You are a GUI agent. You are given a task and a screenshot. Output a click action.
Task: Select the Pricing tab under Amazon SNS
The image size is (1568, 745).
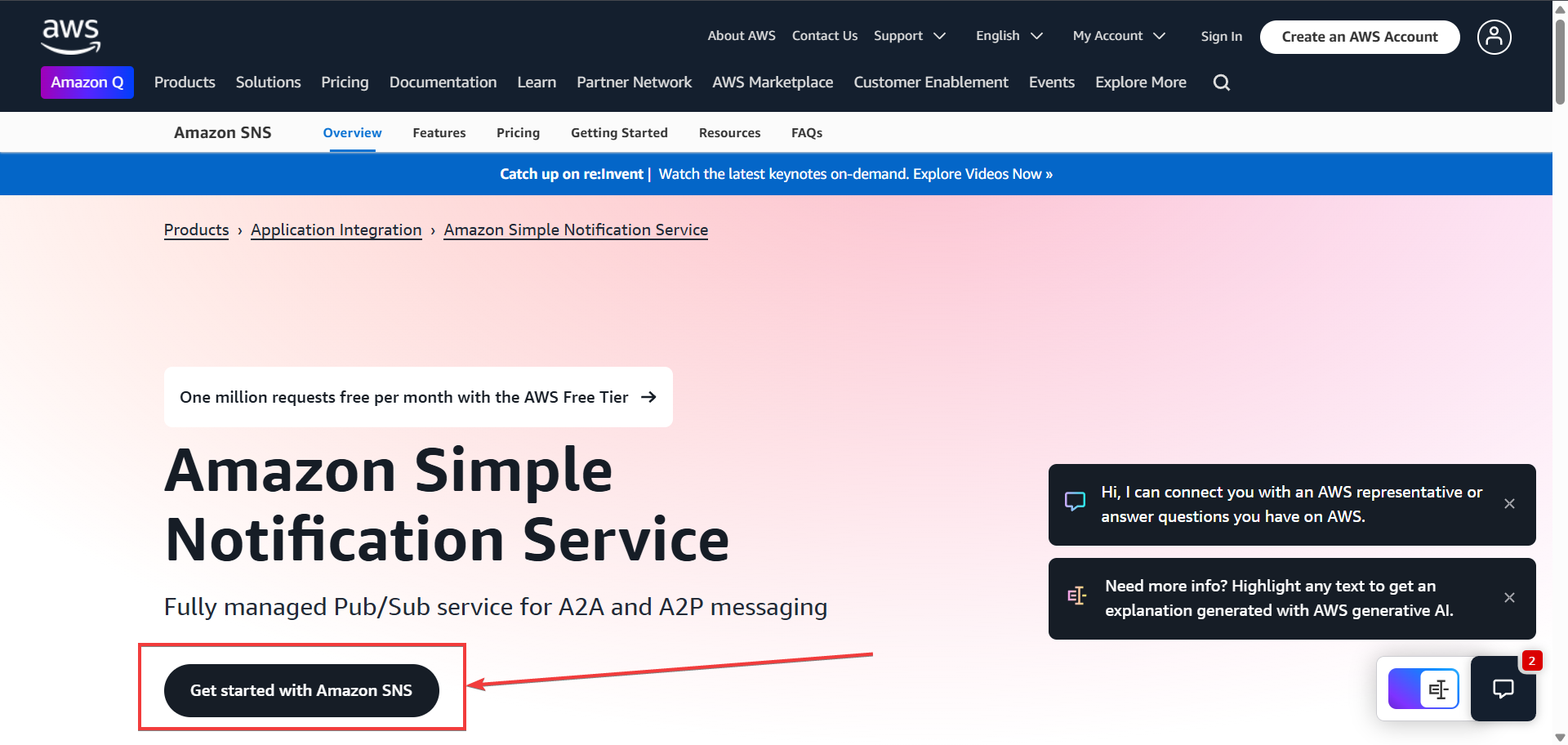[518, 132]
